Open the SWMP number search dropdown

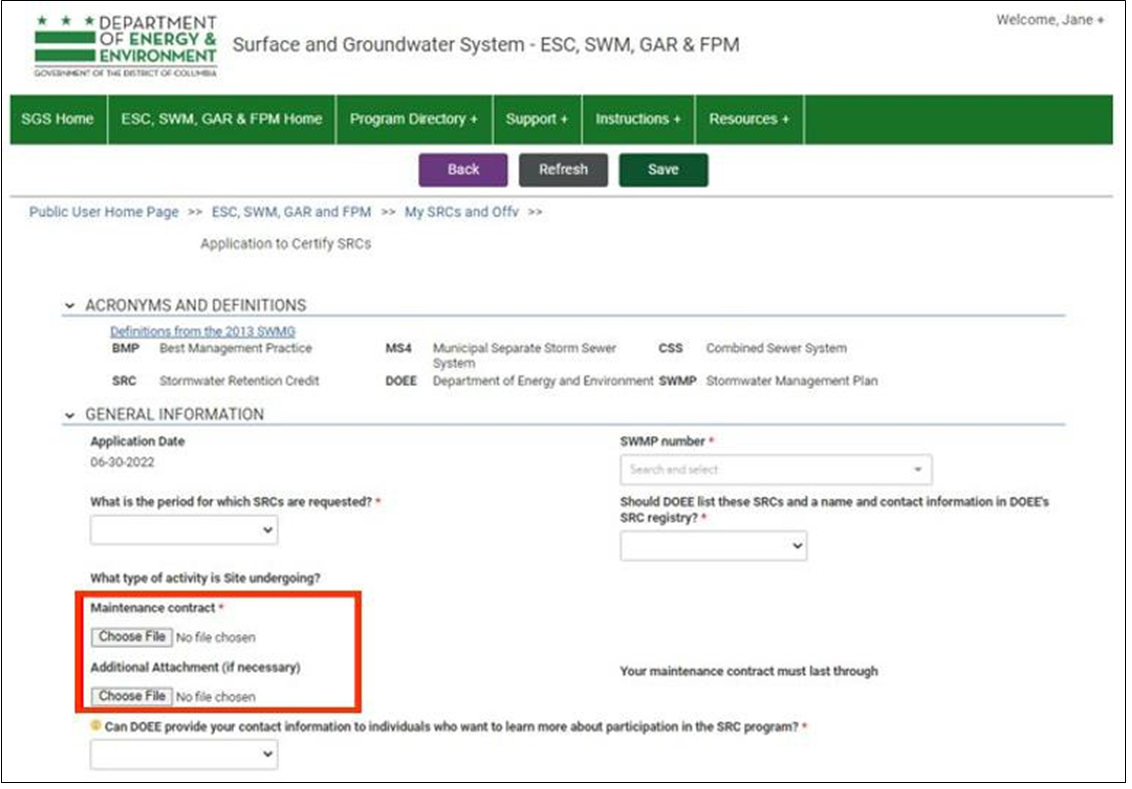pos(775,470)
